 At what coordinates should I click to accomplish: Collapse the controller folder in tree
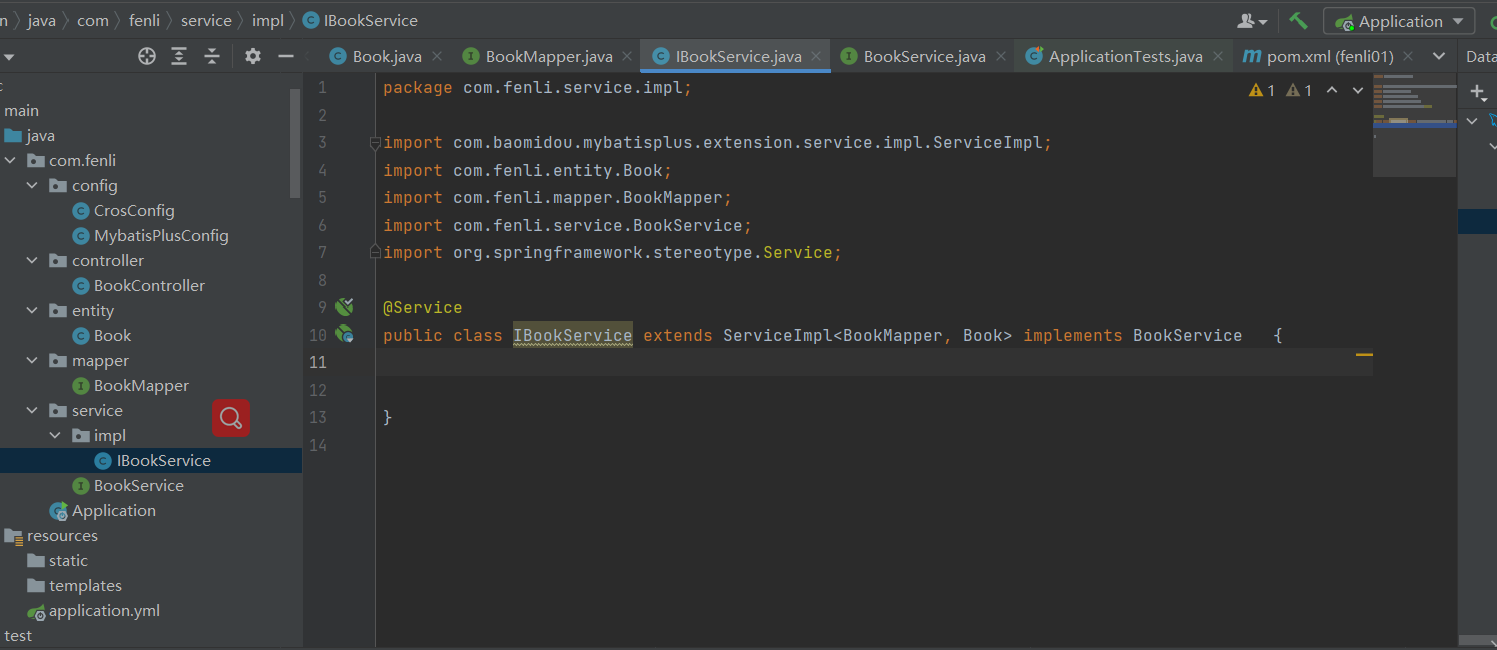[x=33, y=261]
